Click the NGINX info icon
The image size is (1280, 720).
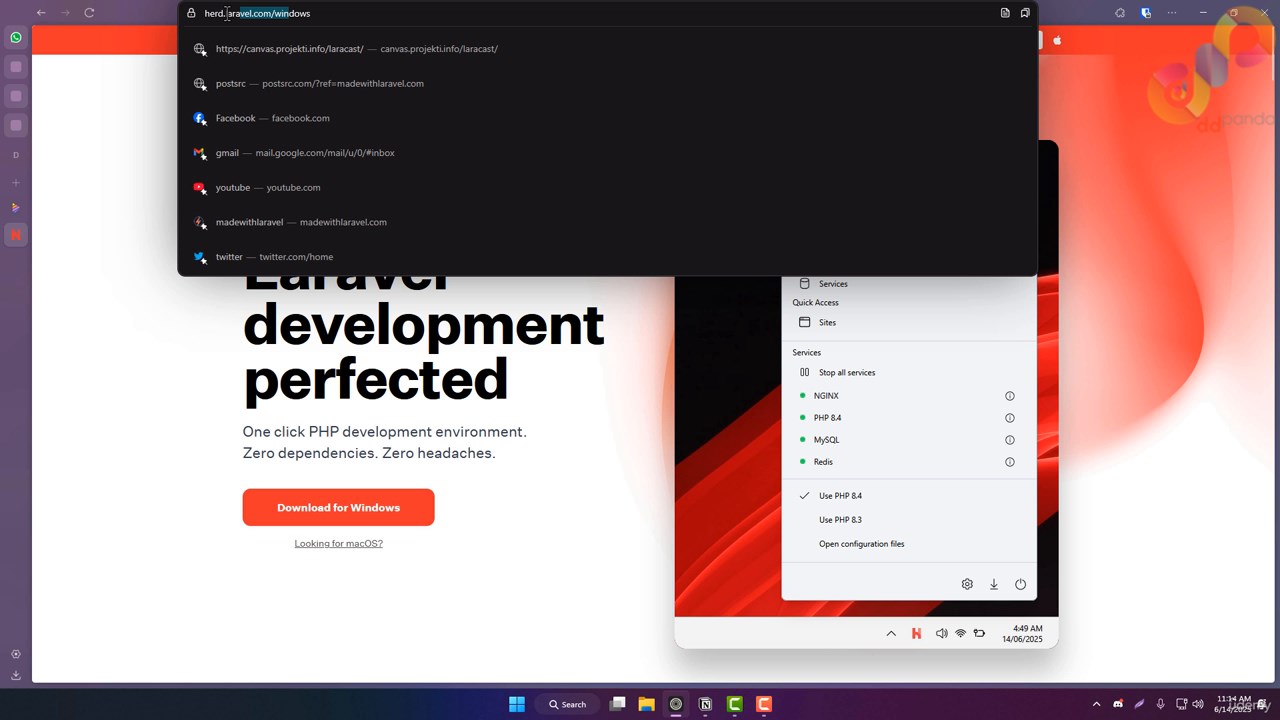pos(1009,396)
